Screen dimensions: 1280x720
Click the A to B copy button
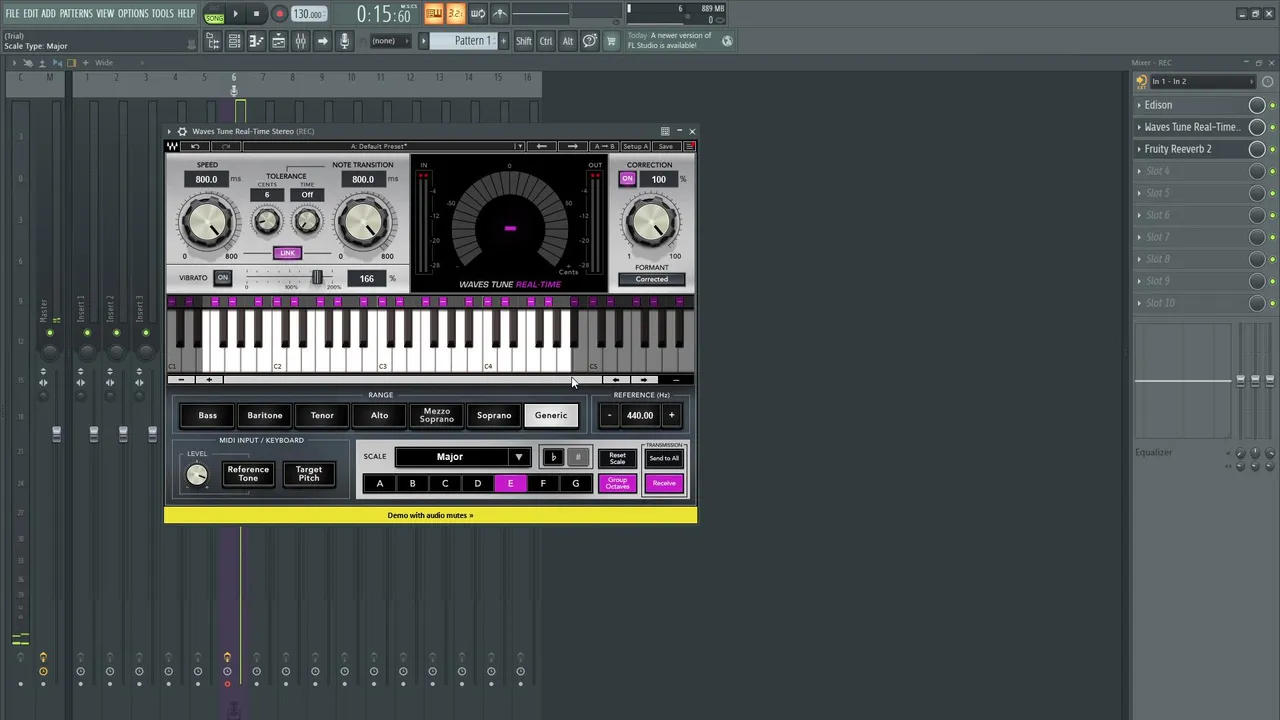[604, 146]
